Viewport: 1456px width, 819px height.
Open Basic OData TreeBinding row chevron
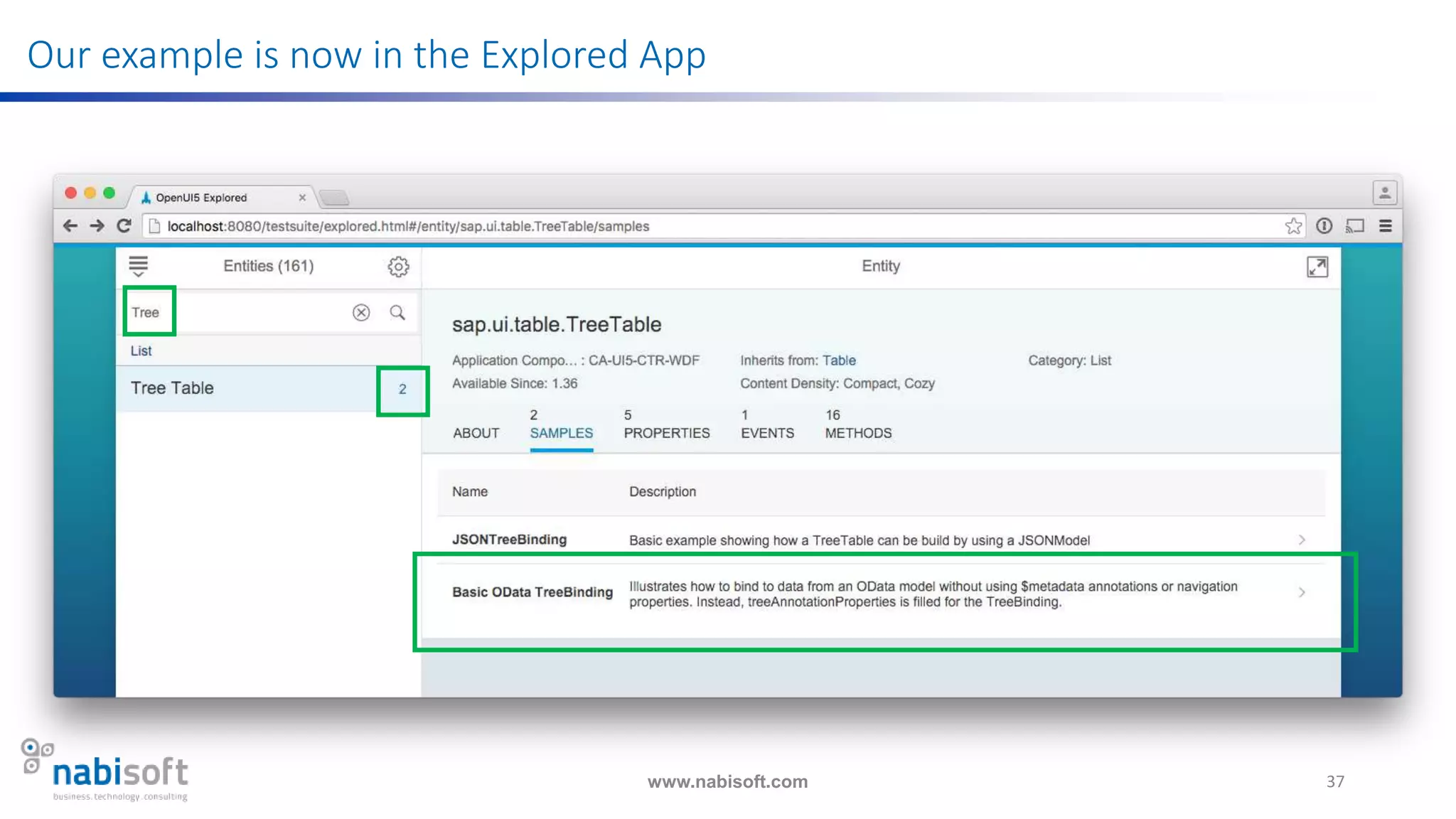point(1302,592)
